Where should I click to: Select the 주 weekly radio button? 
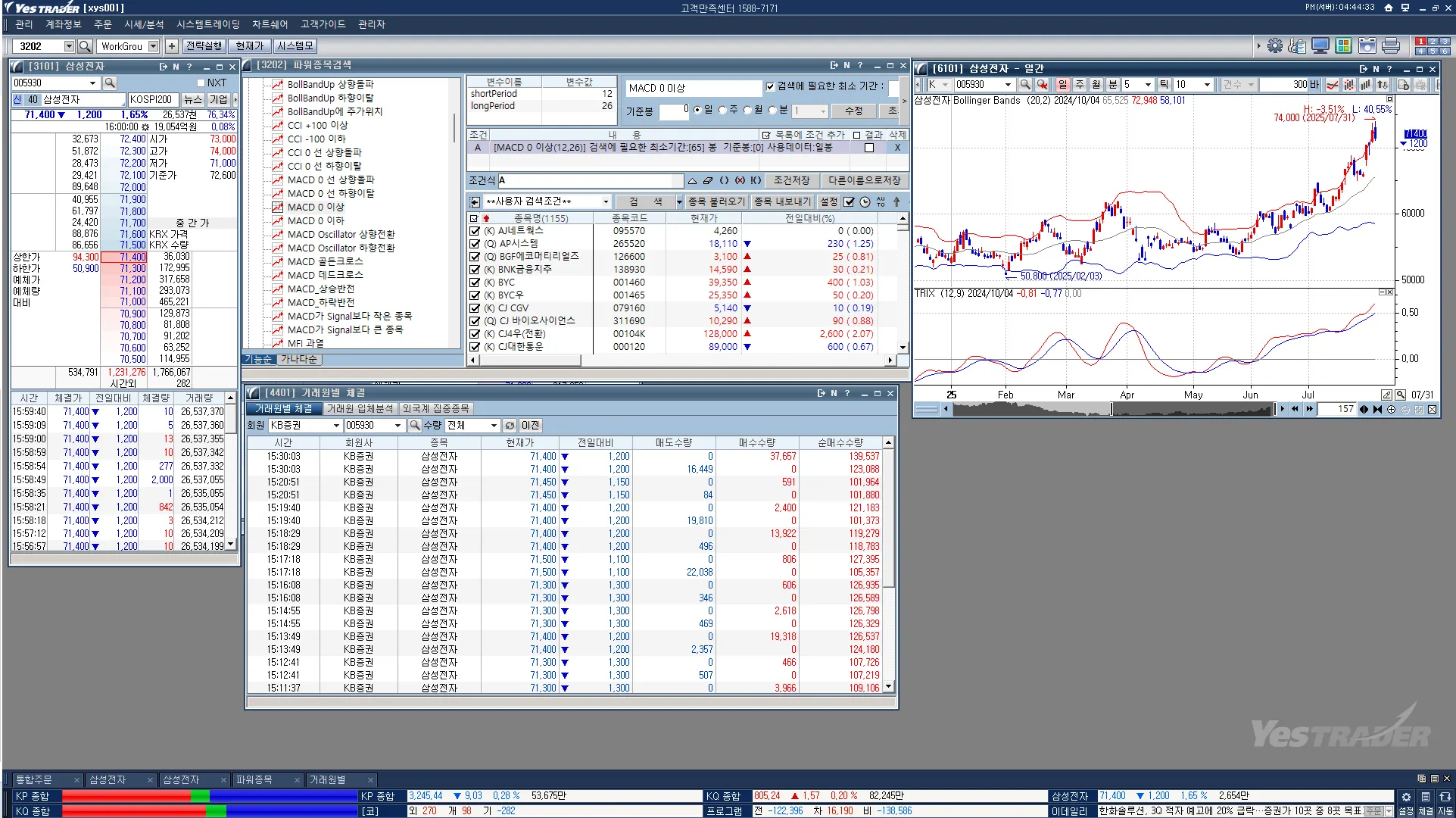click(722, 111)
